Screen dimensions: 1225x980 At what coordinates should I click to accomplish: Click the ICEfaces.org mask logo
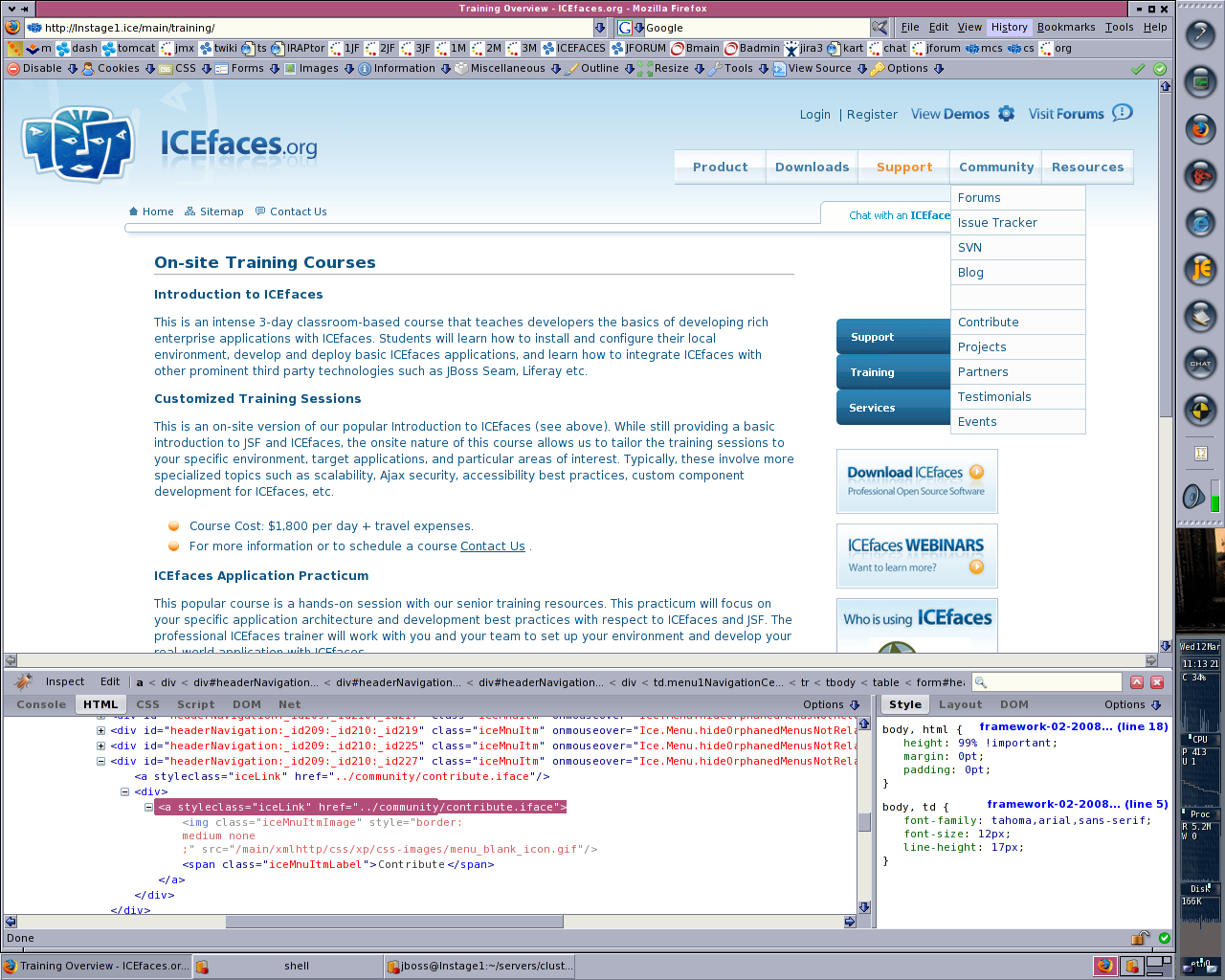click(x=79, y=144)
